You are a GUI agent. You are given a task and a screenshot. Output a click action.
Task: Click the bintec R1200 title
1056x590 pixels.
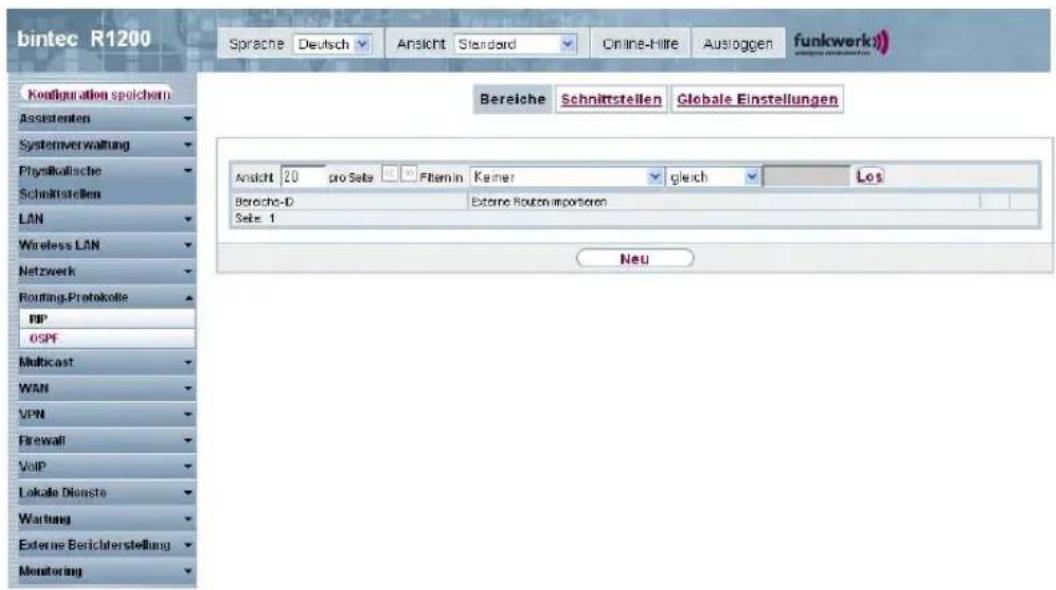click(84, 38)
